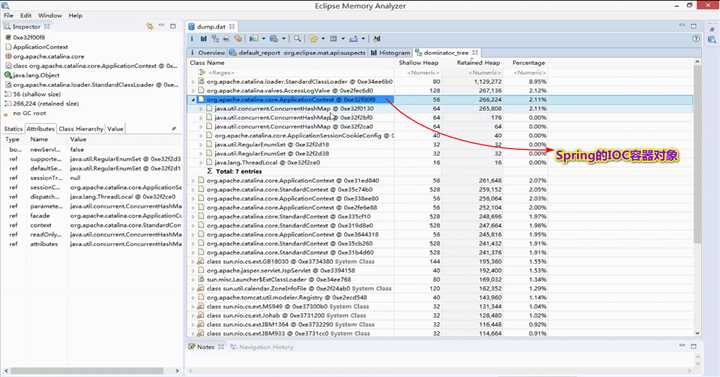Screen dimensions: 720x377
Task: Sort by the Percentage column header
Action: [x=529, y=63]
